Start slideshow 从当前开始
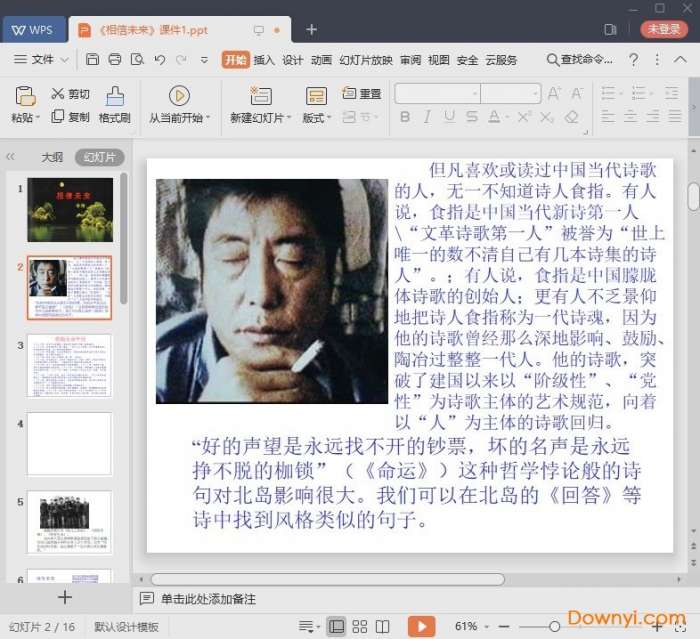 pyautogui.click(x=179, y=104)
